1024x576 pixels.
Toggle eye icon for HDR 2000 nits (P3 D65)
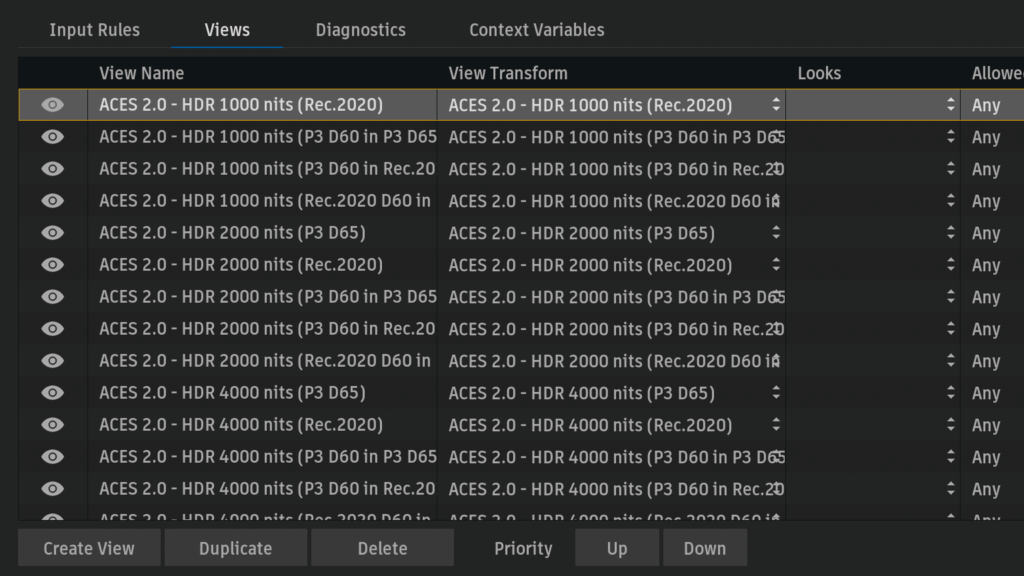pos(52,232)
